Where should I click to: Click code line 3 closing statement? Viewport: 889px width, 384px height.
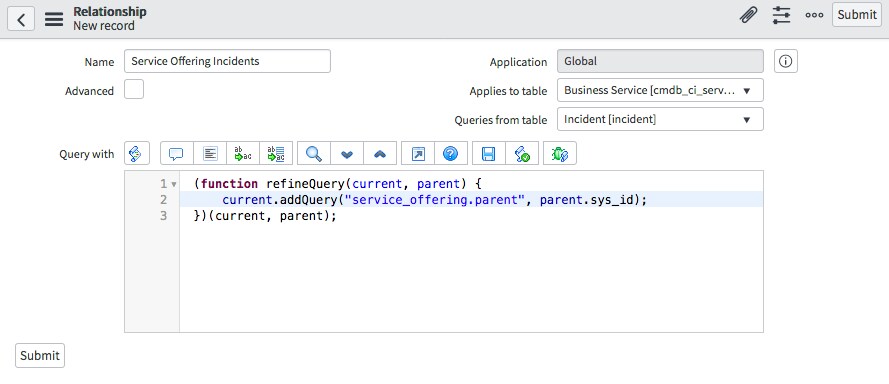pyautogui.click(x=265, y=216)
